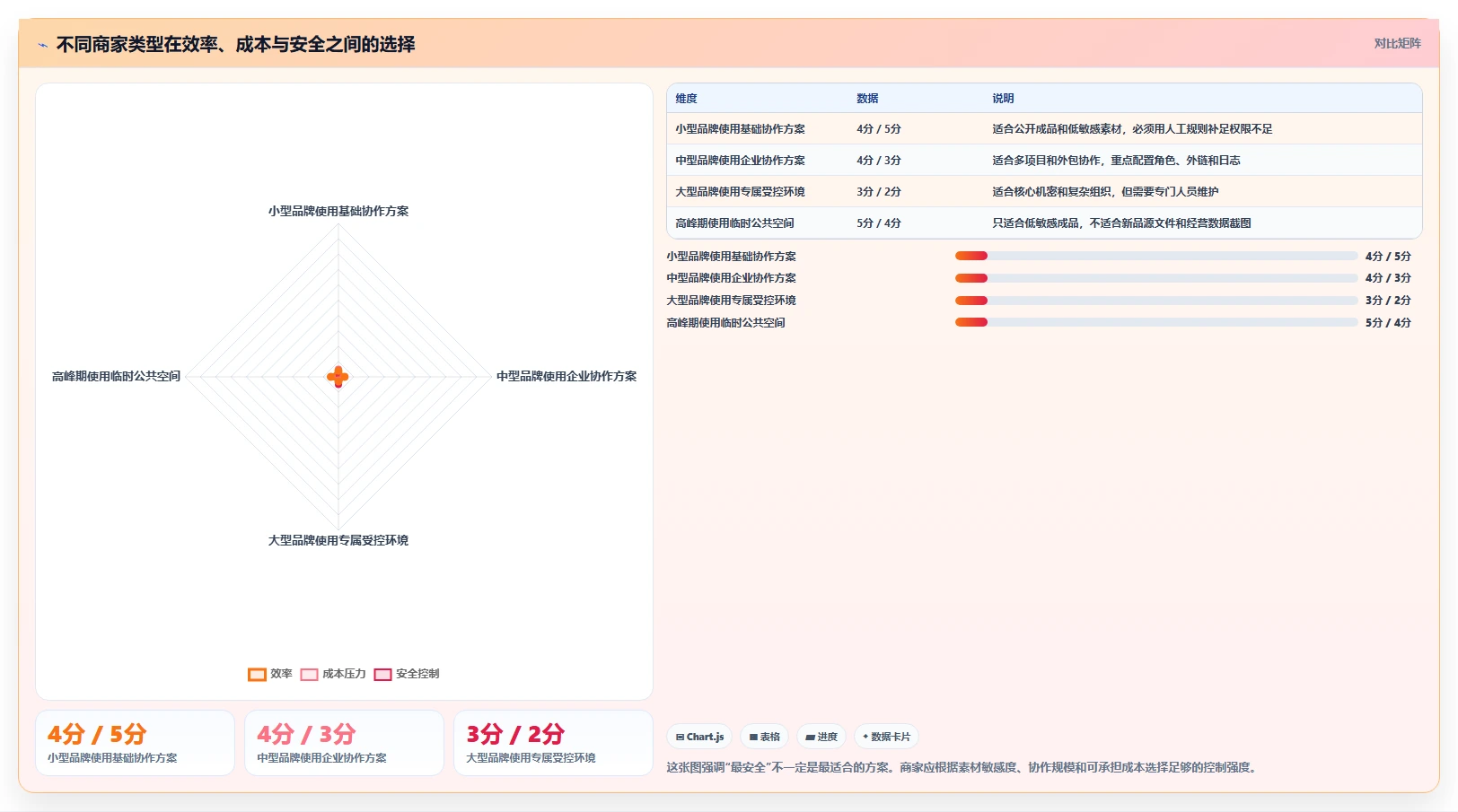Open the 3分 / 2分 summary card
Screen dimensions: 1458x812
point(553,743)
